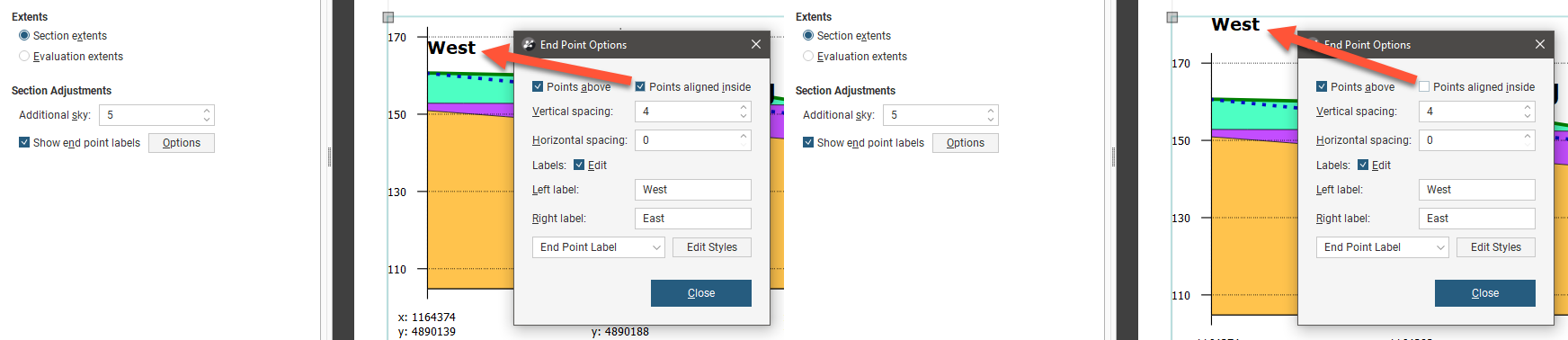Click Options button in right panel
The width and height of the screenshot is (1568, 340).
966,143
